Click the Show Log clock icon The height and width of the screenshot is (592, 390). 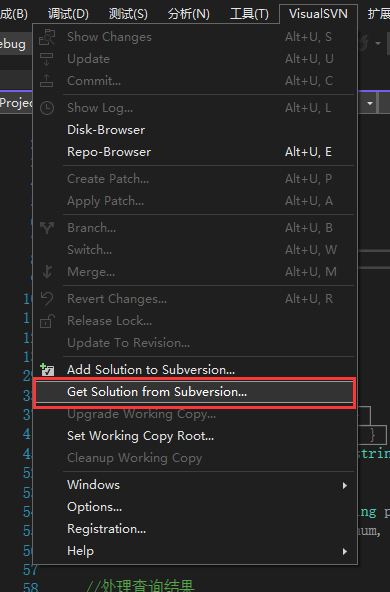pos(47,108)
